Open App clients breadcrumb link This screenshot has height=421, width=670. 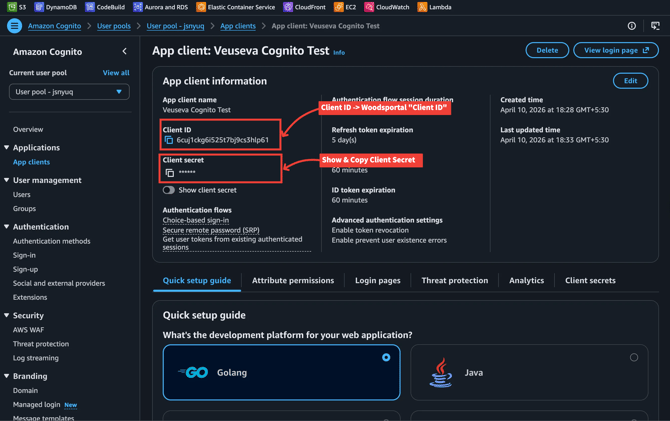tap(238, 26)
